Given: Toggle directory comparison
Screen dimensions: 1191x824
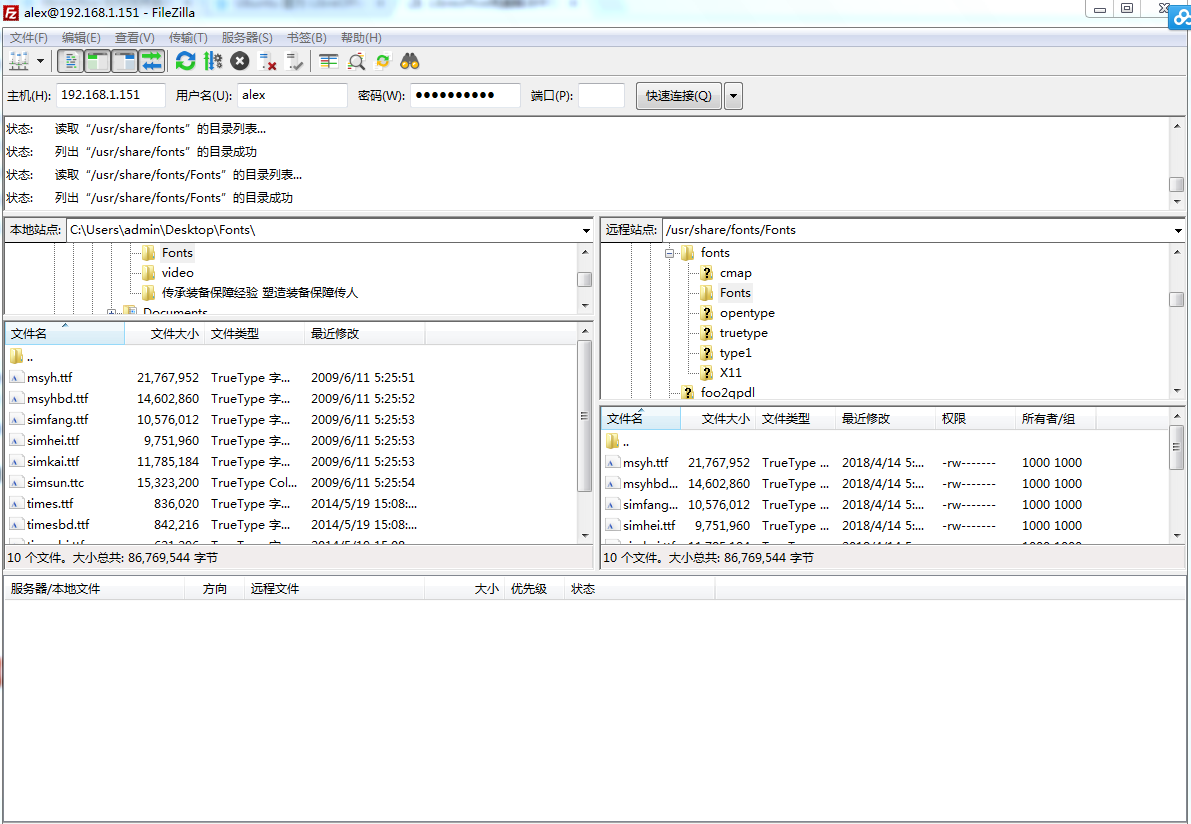Looking at the screenshot, I should [x=356, y=62].
